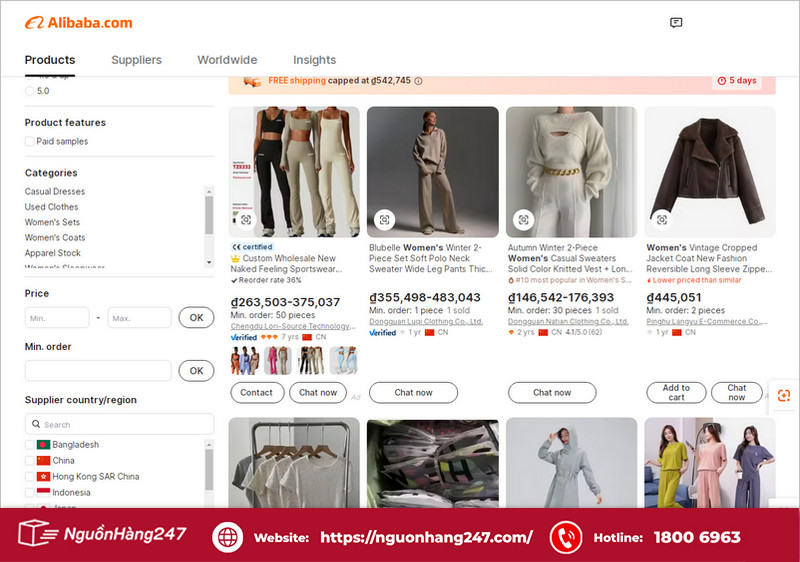Viewport: 800px width, 562px height.
Task: Click the magnifier icon in supplier country search
Action: click(x=36, y=424)
